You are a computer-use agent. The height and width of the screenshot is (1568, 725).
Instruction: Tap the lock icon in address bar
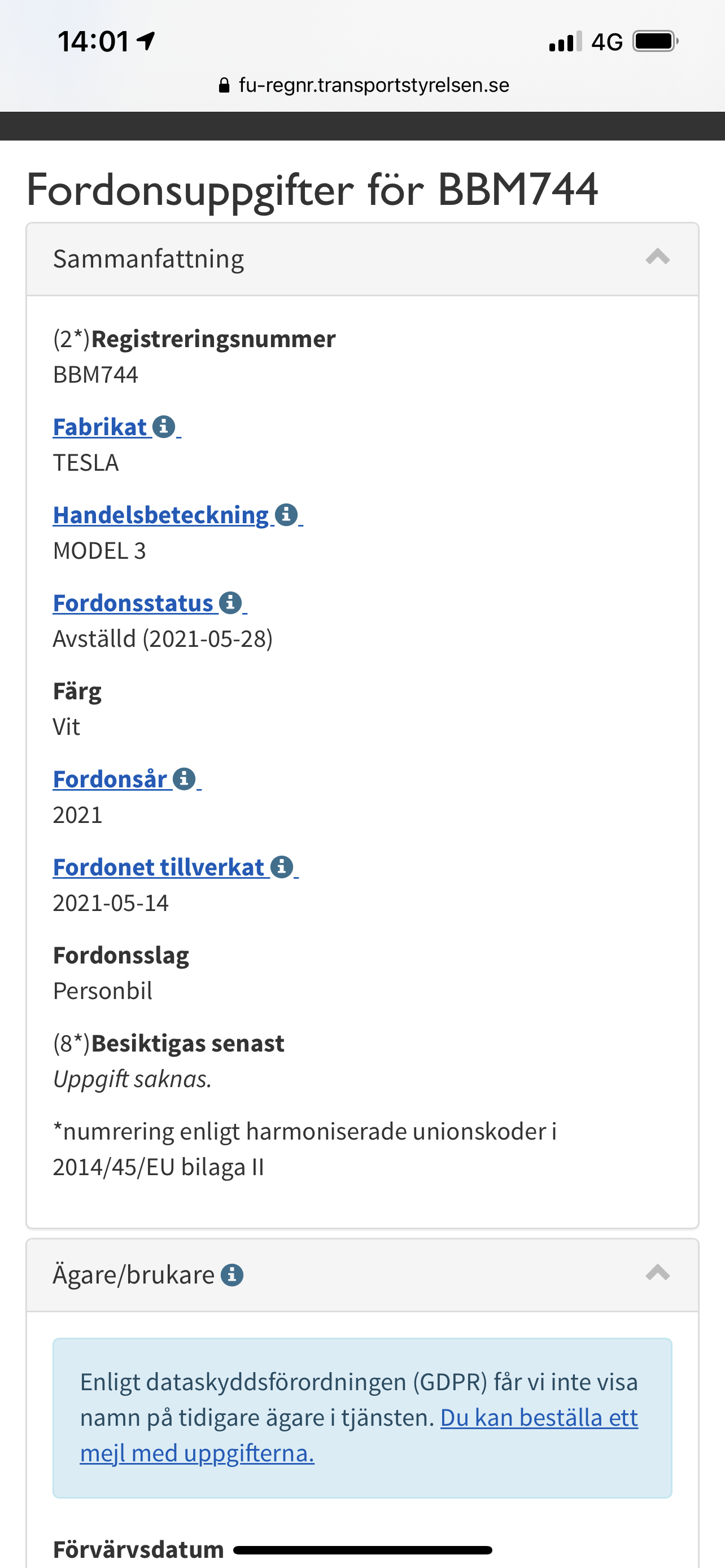coord(224,85)
